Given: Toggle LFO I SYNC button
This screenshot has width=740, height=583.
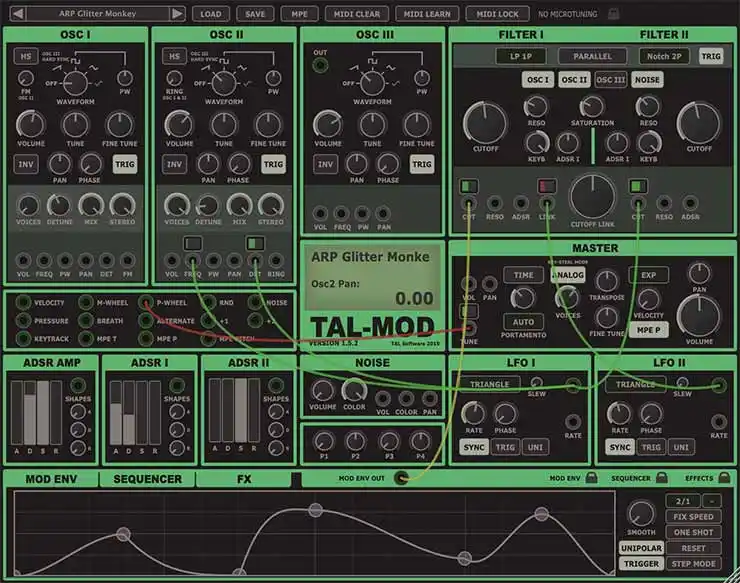Looking at the screenshot, I should pyautogui.click(x=474, y=447).
